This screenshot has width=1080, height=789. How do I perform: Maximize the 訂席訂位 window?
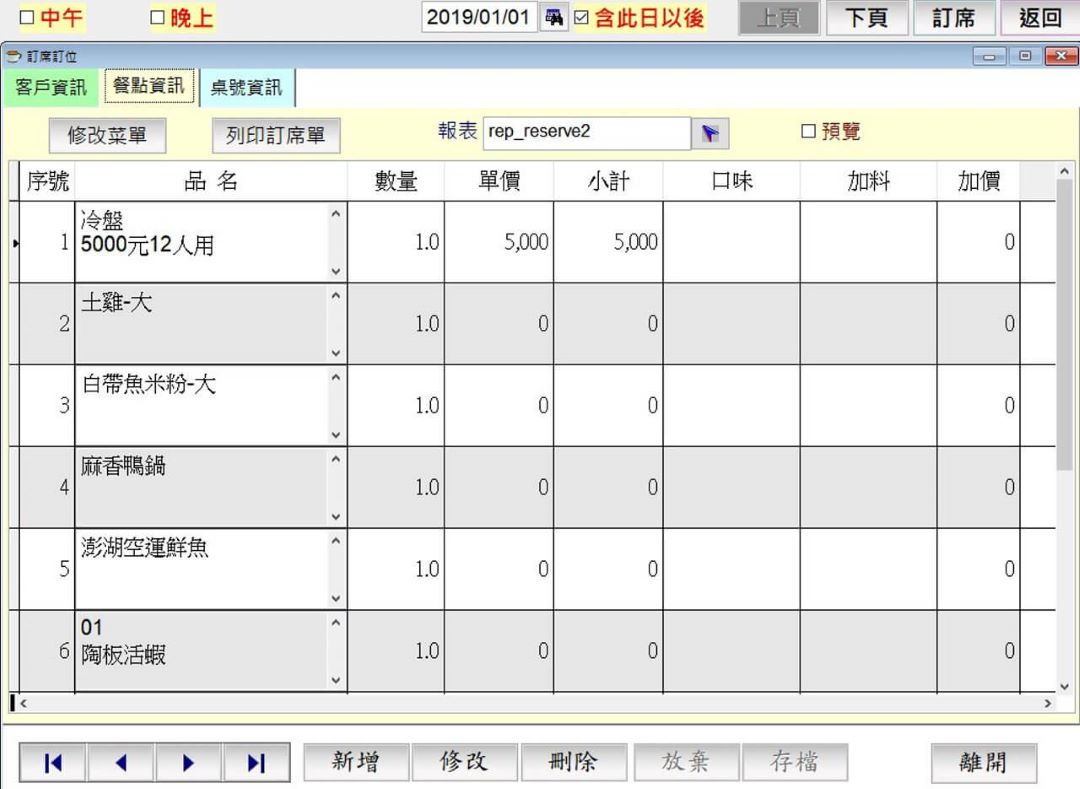click(1025, 56)
